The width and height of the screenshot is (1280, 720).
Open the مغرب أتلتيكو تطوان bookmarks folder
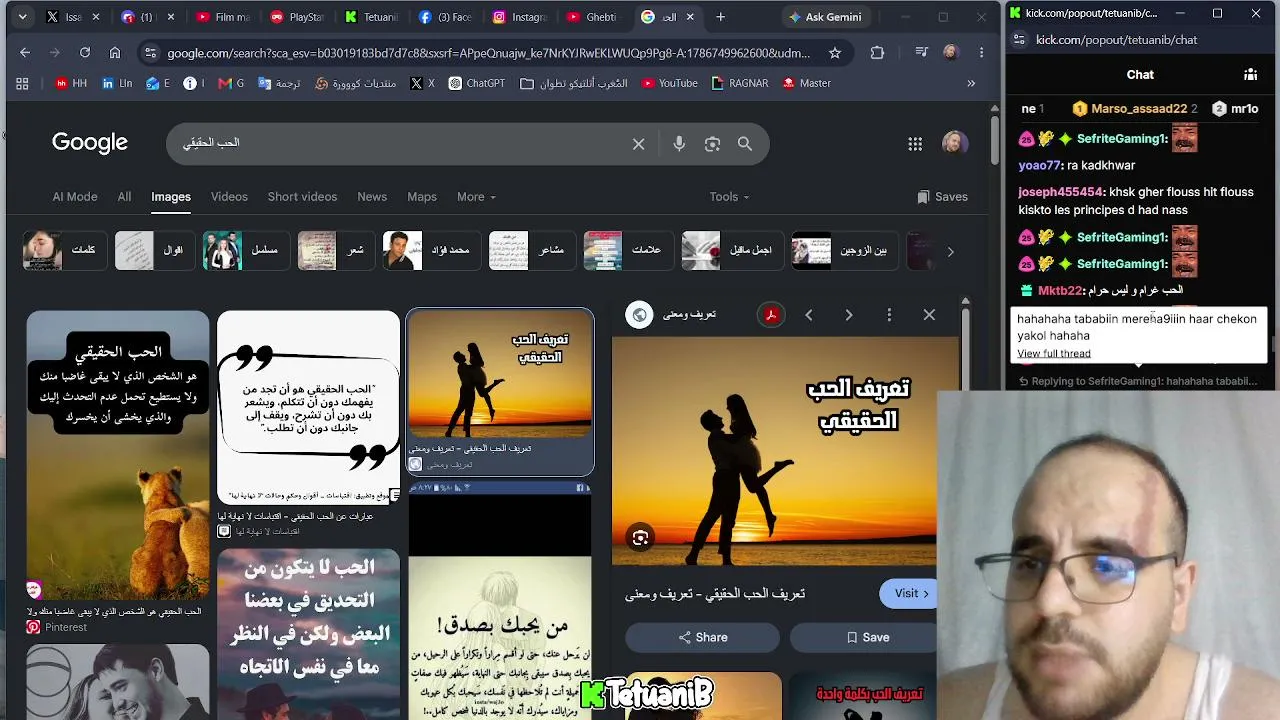pos(574,84)
